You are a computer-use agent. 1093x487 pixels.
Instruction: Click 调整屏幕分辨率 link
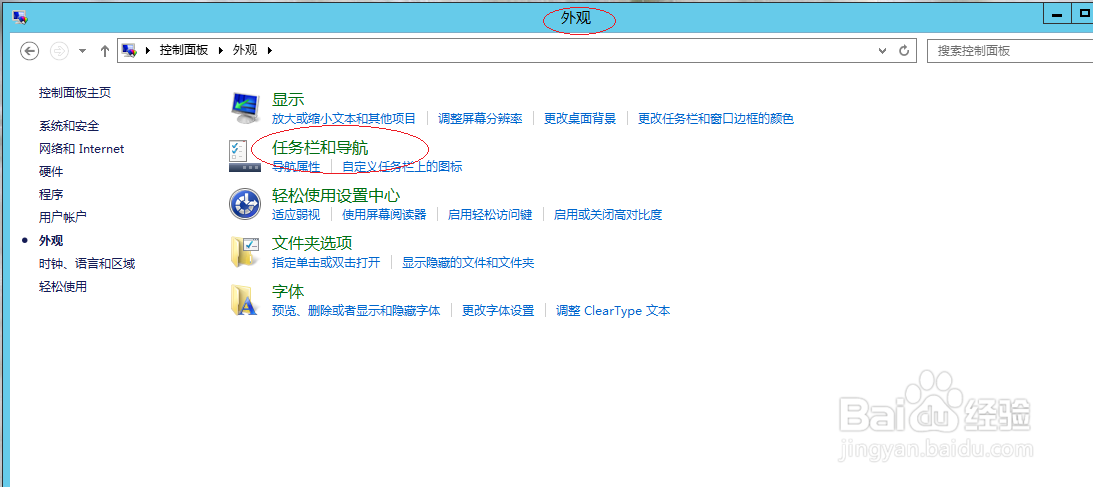480,118
